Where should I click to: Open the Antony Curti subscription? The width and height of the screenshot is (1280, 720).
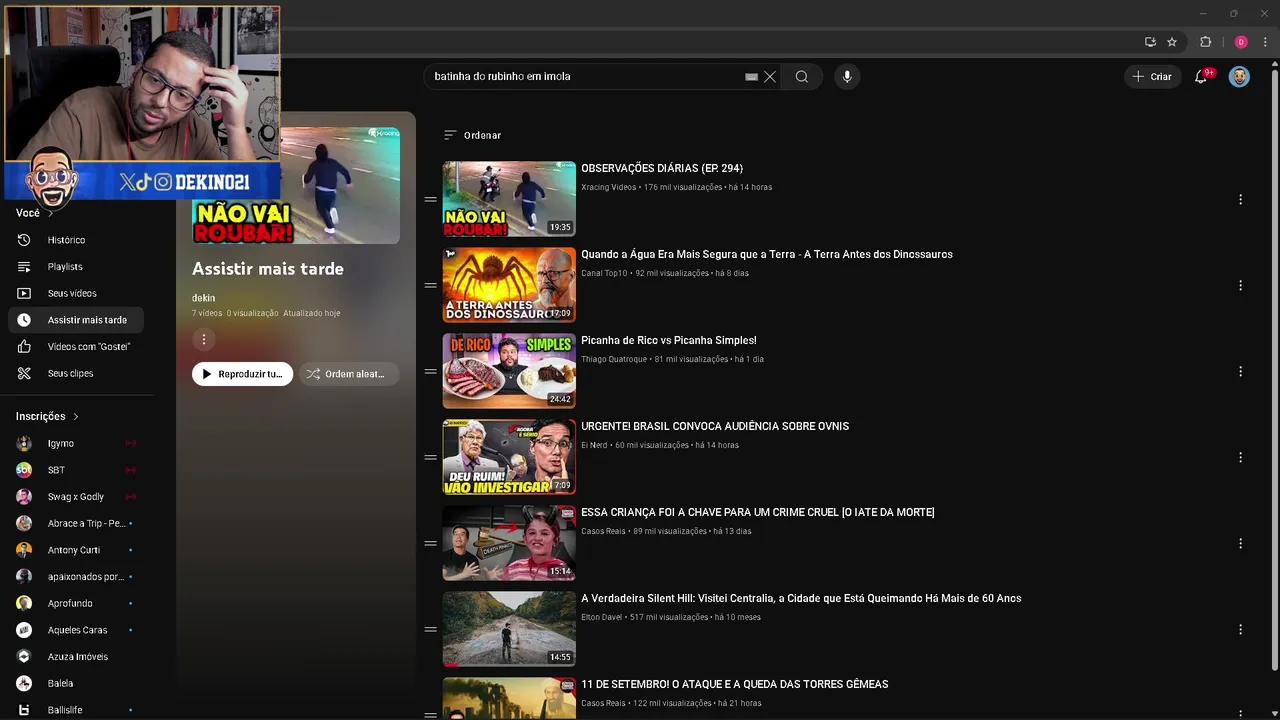[76, 550]
